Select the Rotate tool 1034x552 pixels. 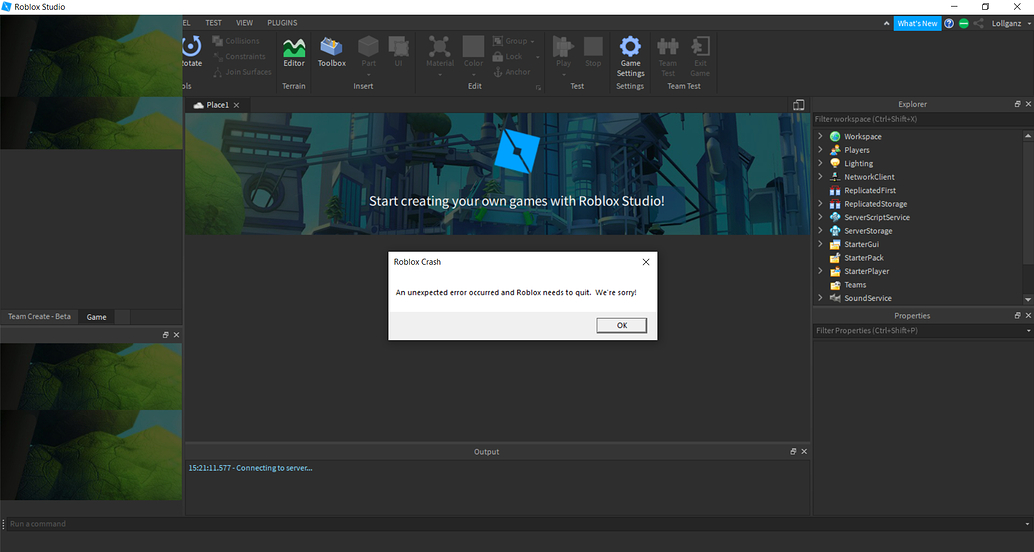(x=191, y=52)
